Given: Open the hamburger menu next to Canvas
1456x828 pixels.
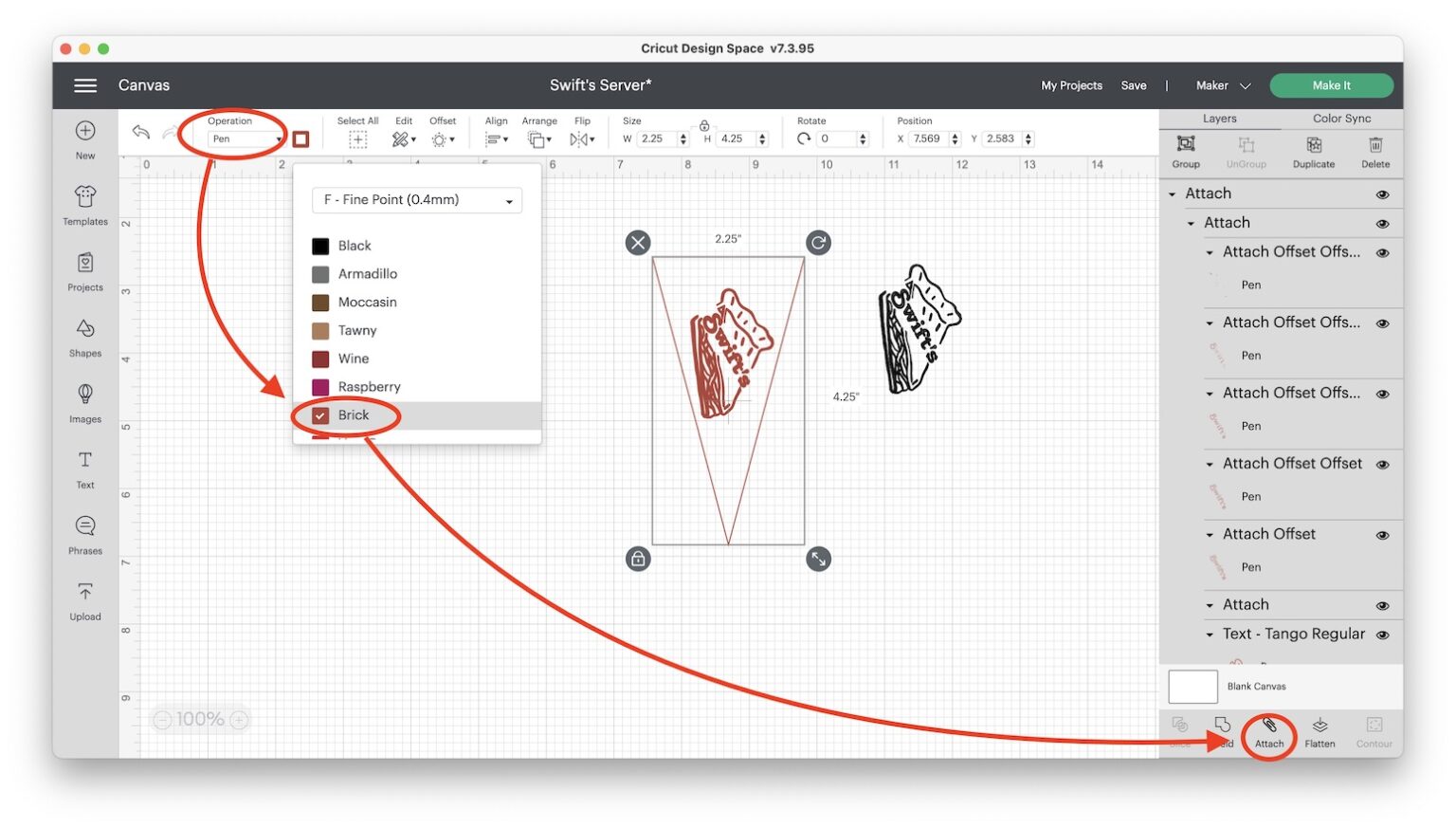Looking at the screenshot, I should [x=84, y=85].
